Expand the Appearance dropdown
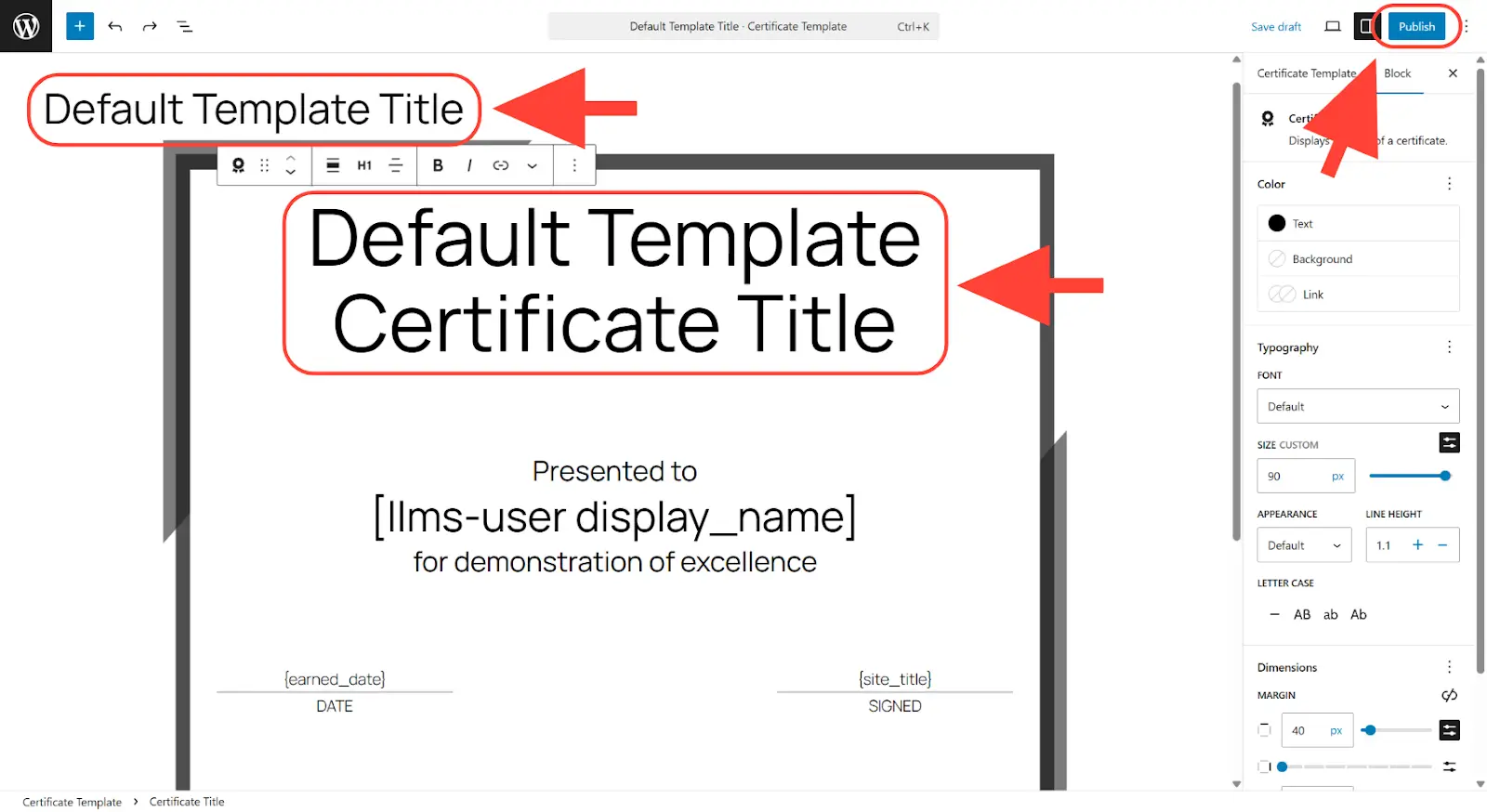The image size is (1487, 812). pos(1303,545)
